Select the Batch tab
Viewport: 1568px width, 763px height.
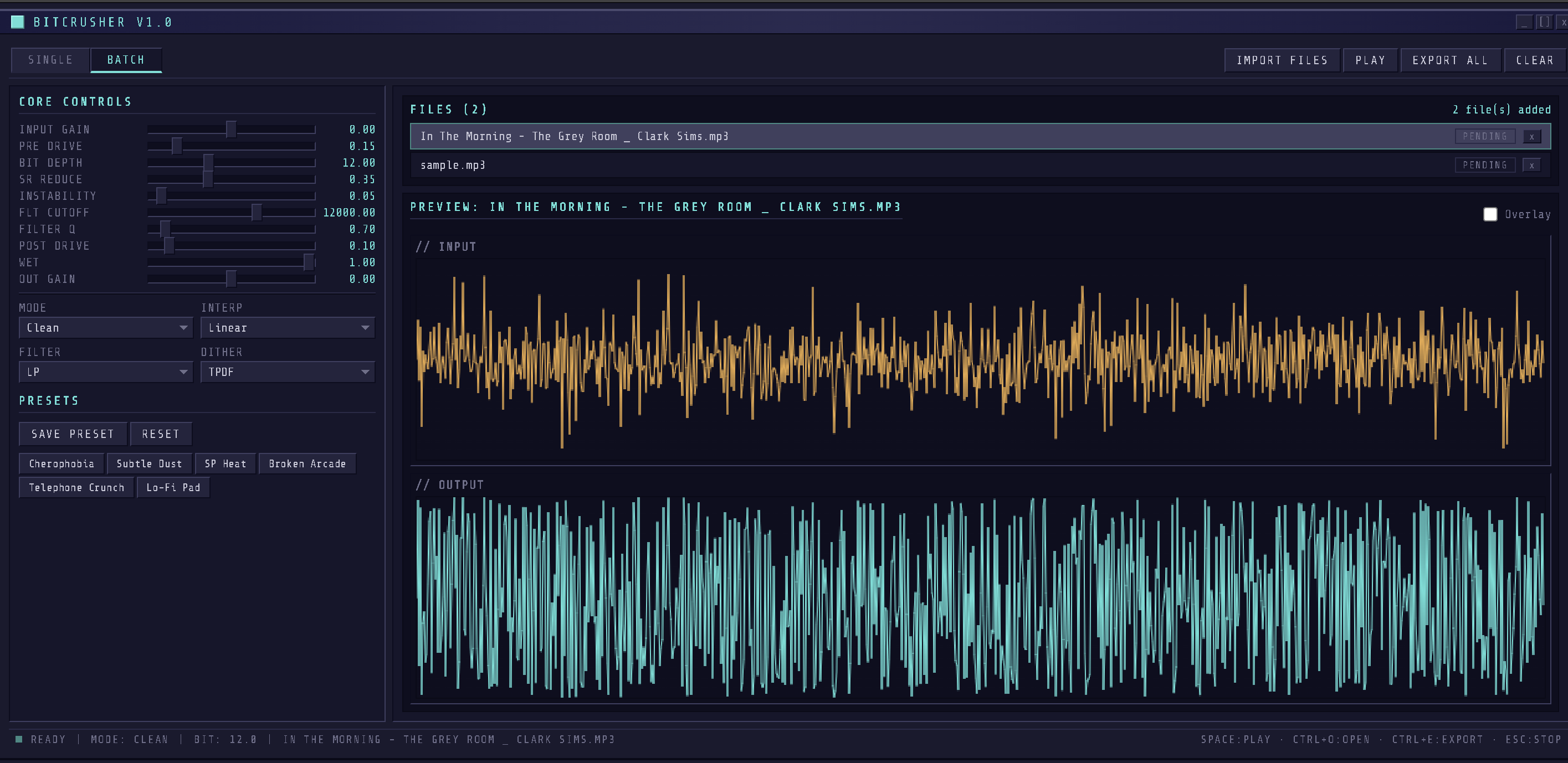pyautogui.click(x=126, y=60)
